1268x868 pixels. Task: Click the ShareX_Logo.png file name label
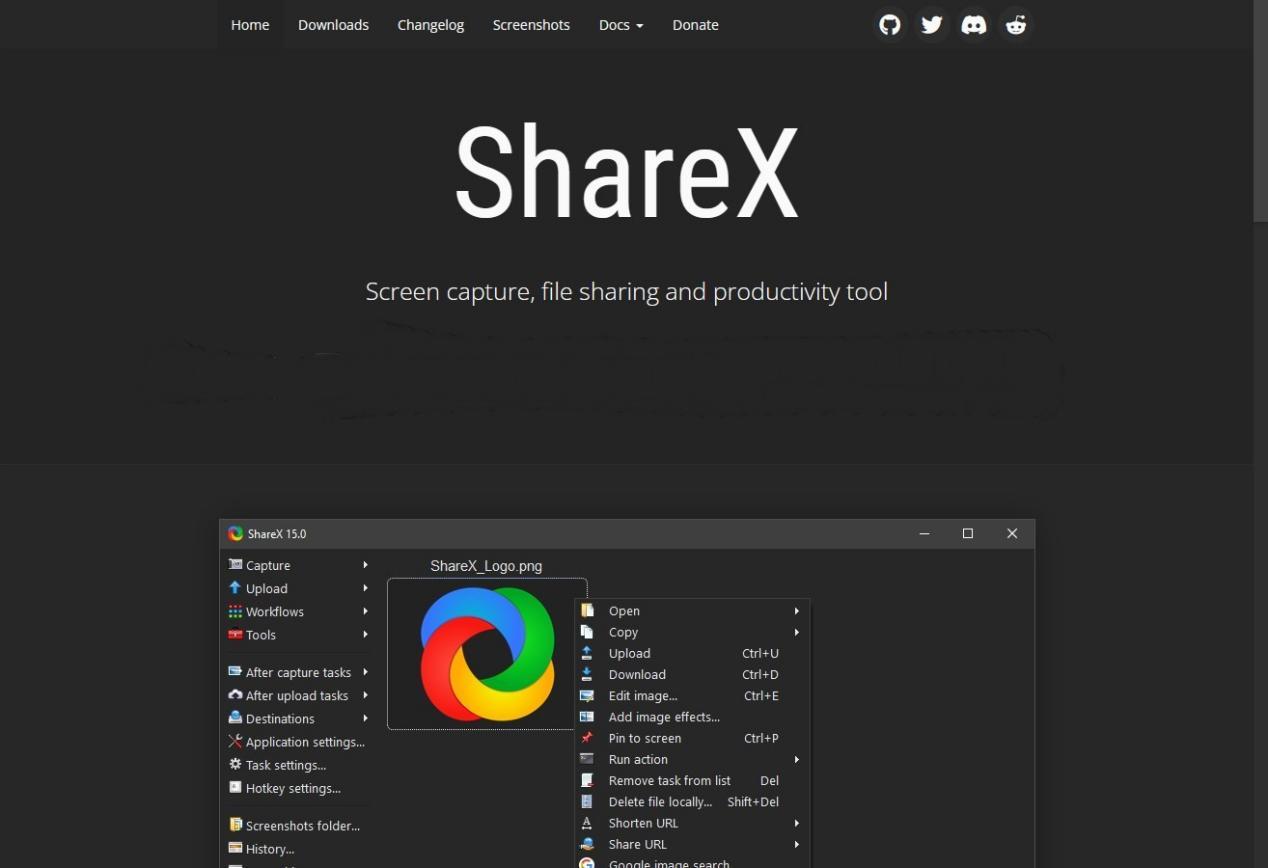[486, 566]
